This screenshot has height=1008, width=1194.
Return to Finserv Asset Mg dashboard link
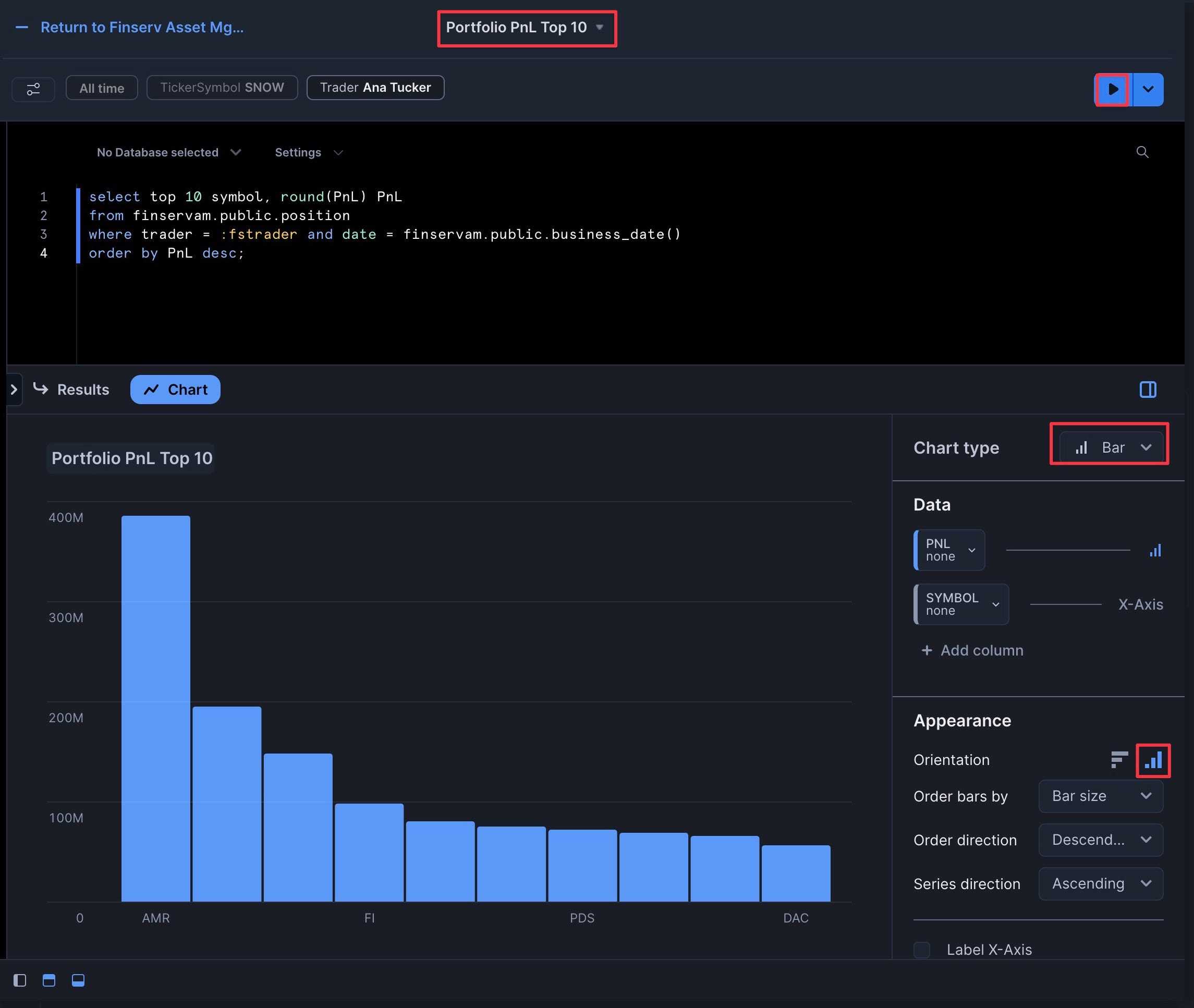(x=142, y=28)
